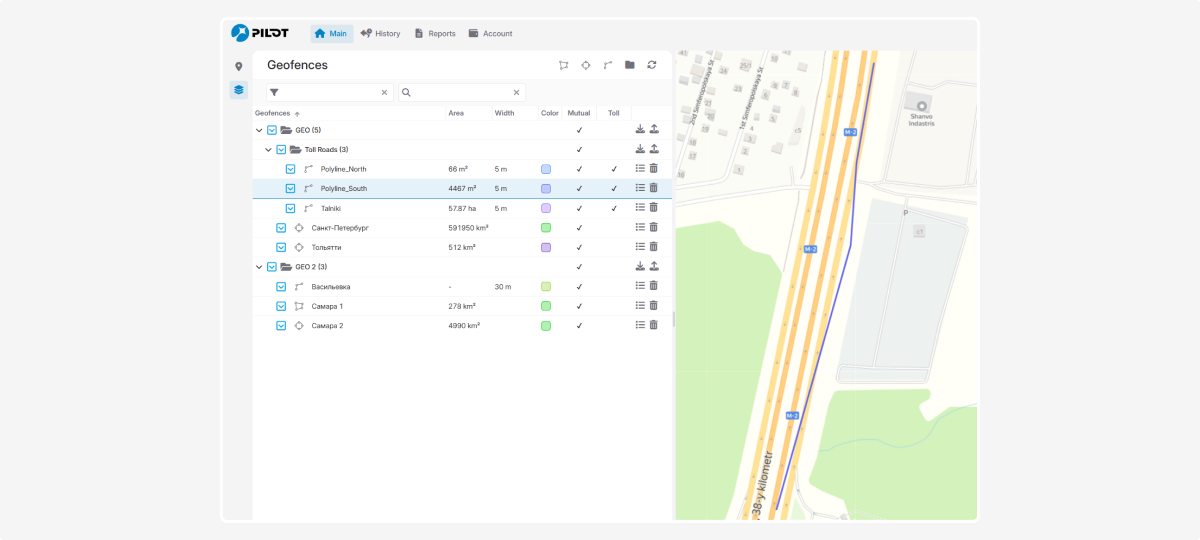
Task: Click the download icon for GEO group
Action: pos(640,130)
